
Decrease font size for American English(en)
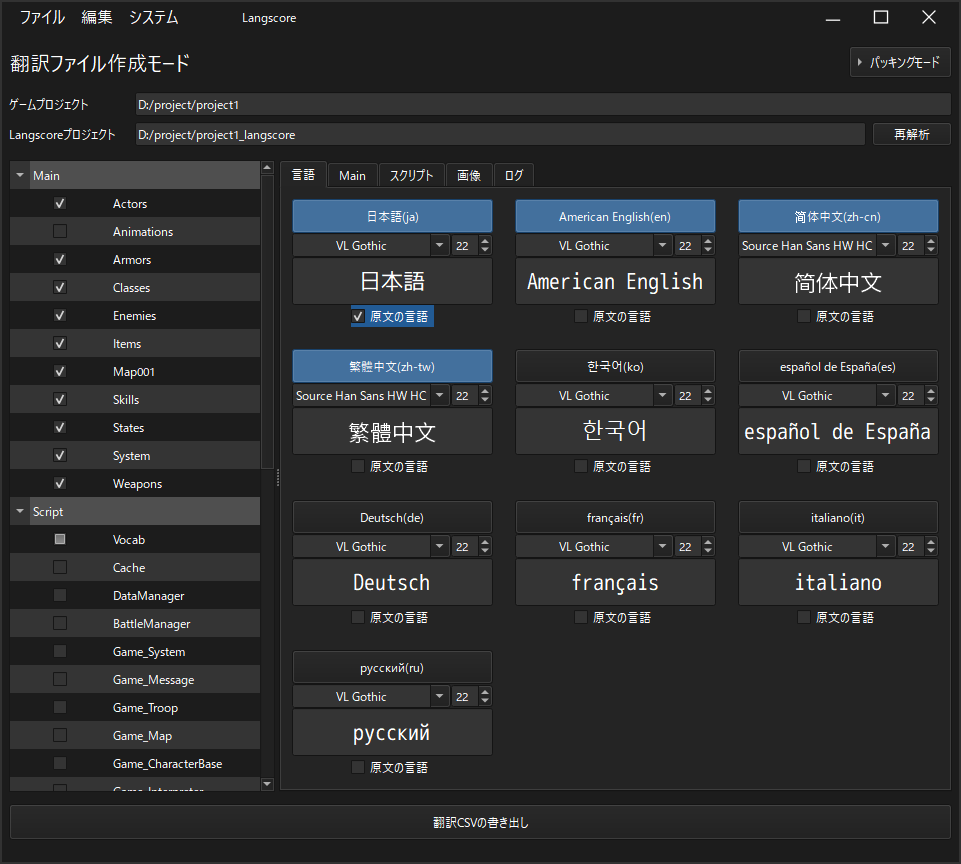708,250
